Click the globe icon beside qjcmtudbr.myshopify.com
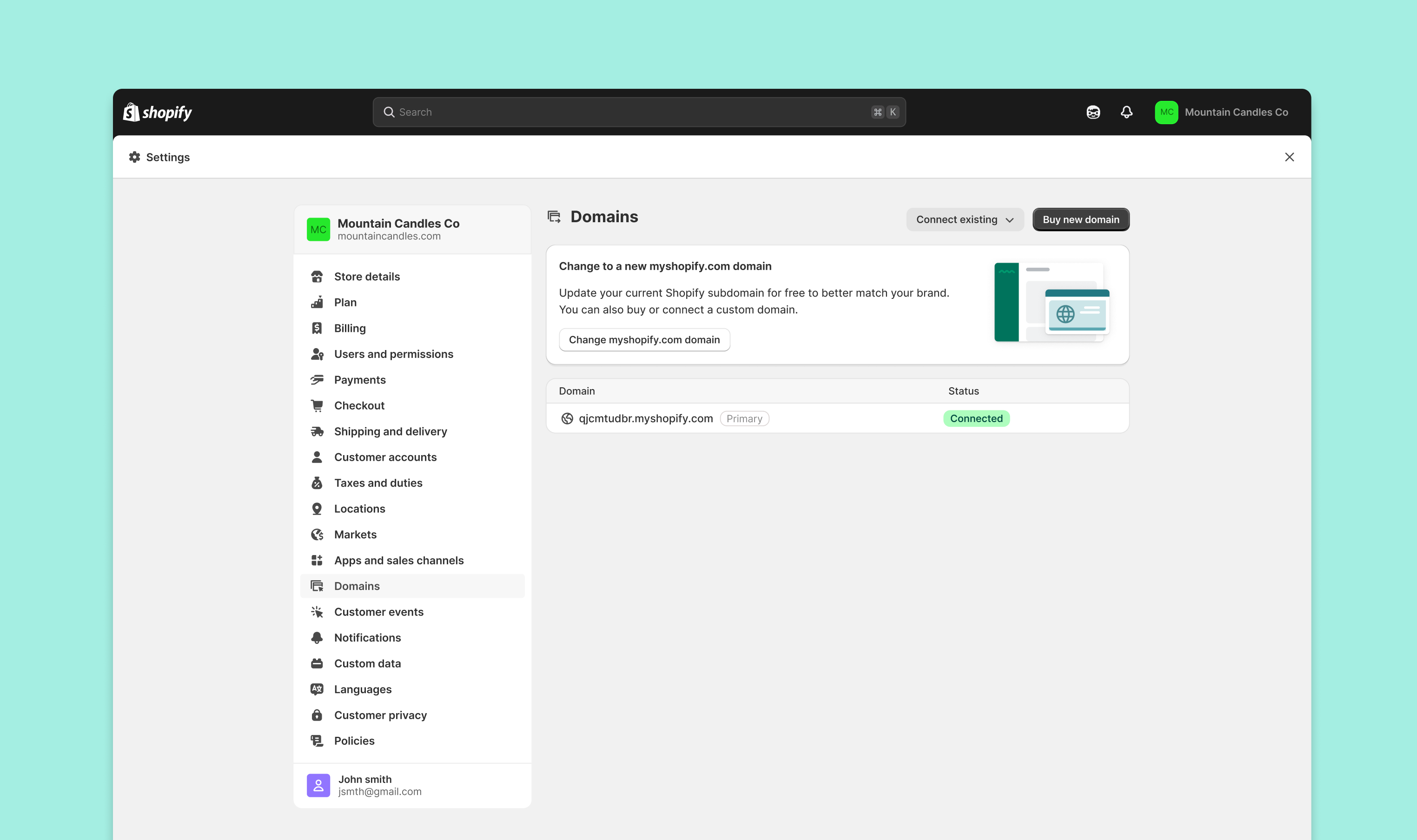The image size is (1417, 840). pos(567,418)
